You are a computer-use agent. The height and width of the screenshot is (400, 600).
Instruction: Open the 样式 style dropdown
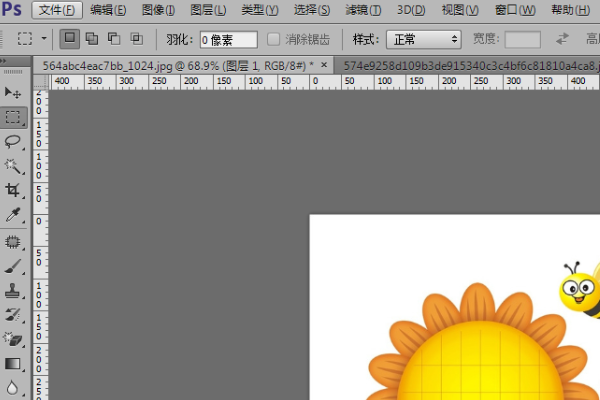click(423, 40)
